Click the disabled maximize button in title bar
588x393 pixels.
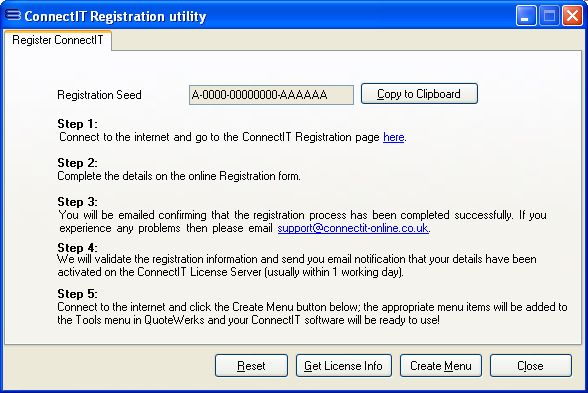(x=549, y=16)
